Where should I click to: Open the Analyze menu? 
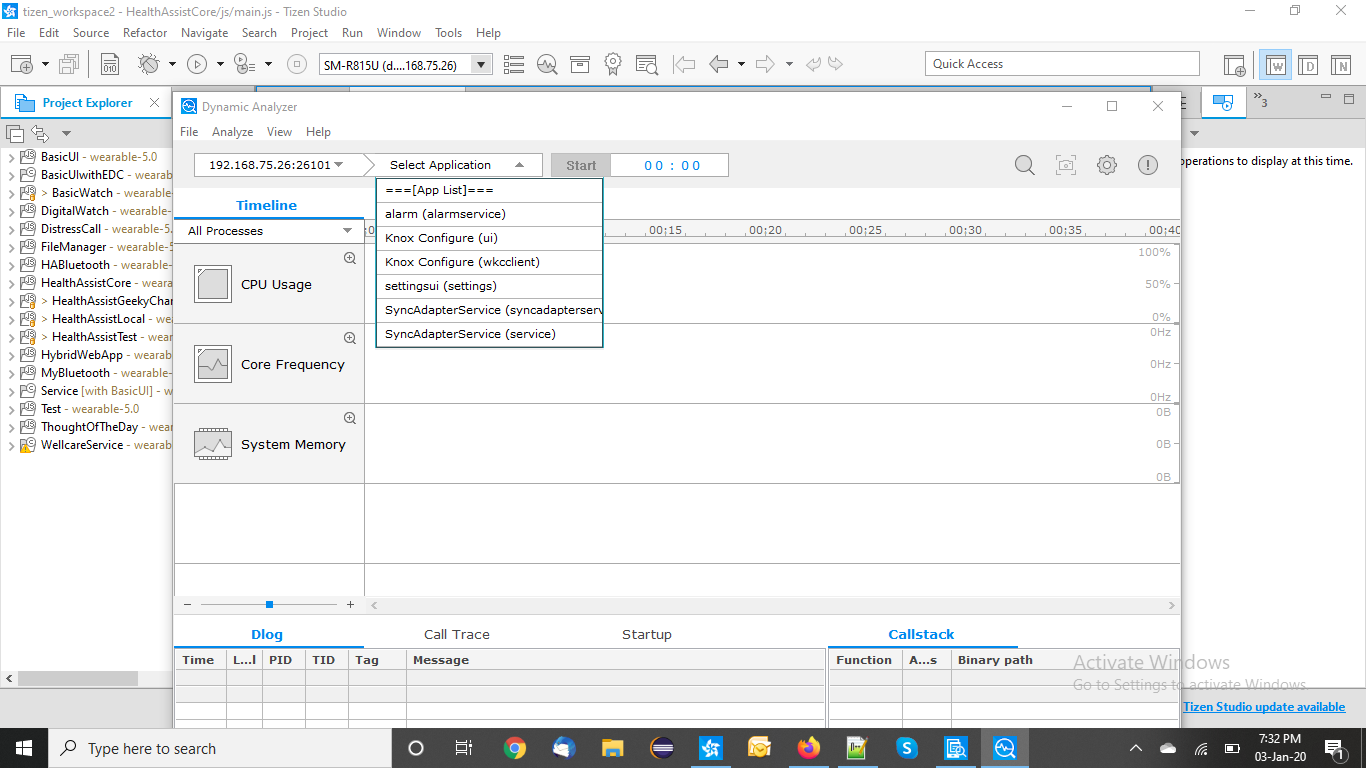(232, 132)
